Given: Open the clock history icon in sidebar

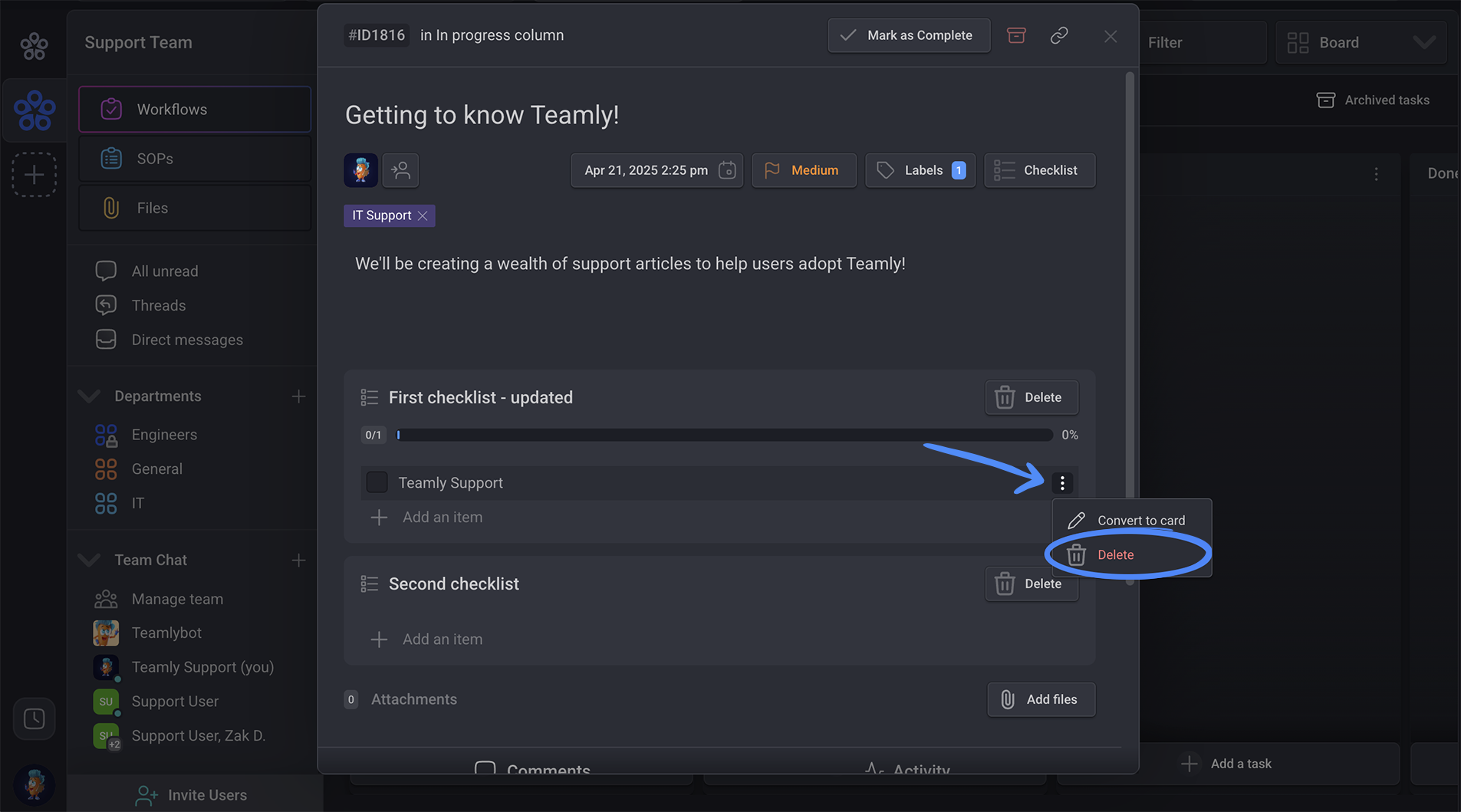Looking at the screenshot, I should coord(34,718).
